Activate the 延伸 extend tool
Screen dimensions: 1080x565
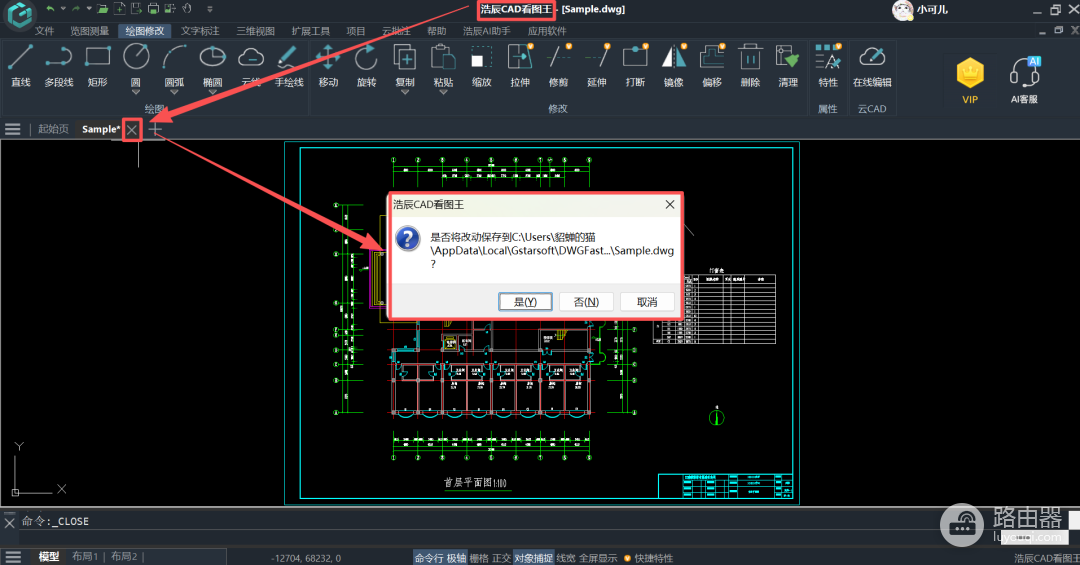click(596, 66)
